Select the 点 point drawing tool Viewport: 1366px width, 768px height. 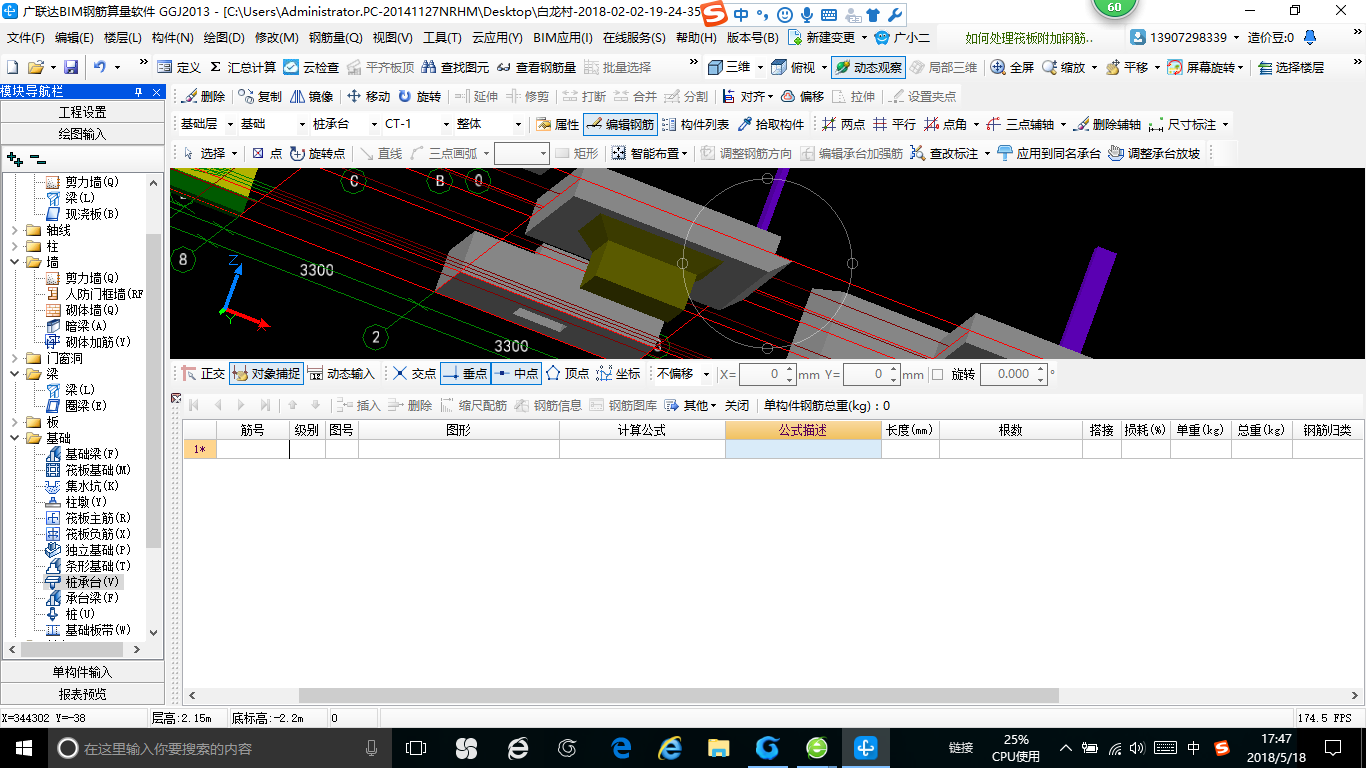click(266, 153)
